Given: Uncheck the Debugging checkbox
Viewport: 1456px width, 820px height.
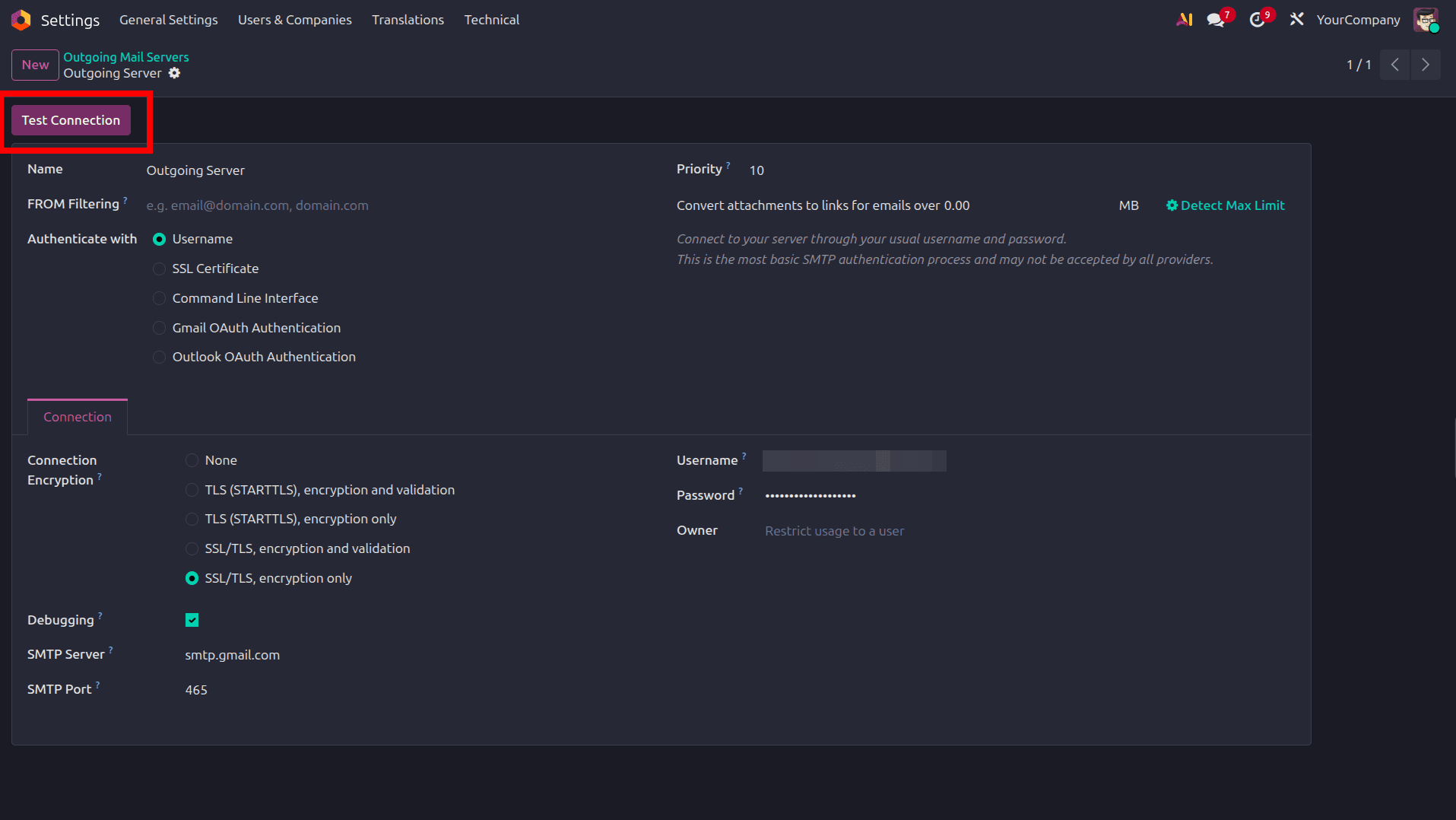Looking at the screenshot, I should (192, 620).
